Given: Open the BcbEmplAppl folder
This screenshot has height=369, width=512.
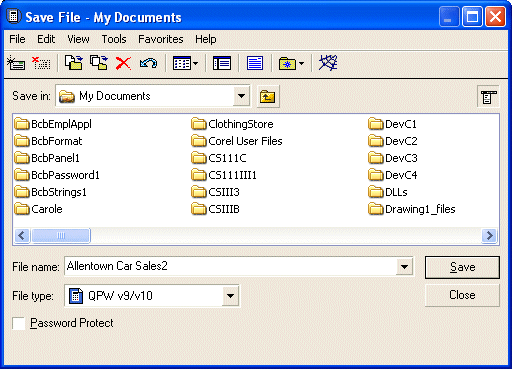Looking at the screenshot, I should 53,124.
